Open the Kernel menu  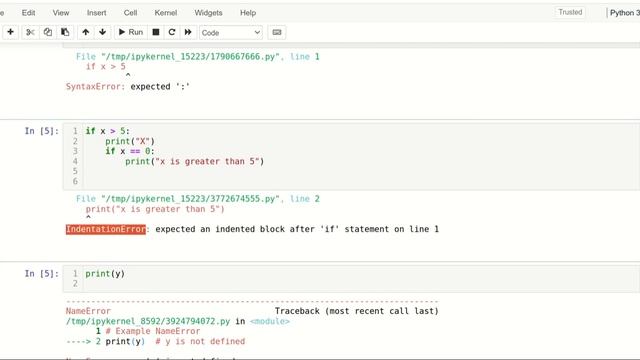coord(166,13)
